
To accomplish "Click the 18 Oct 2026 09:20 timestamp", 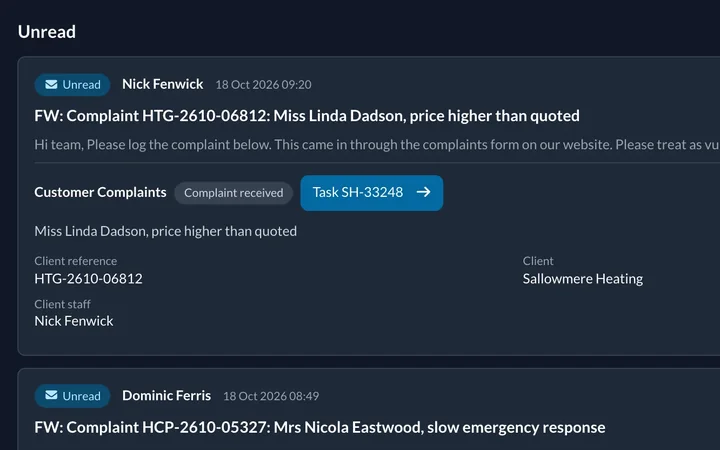I will click(264, 84).
